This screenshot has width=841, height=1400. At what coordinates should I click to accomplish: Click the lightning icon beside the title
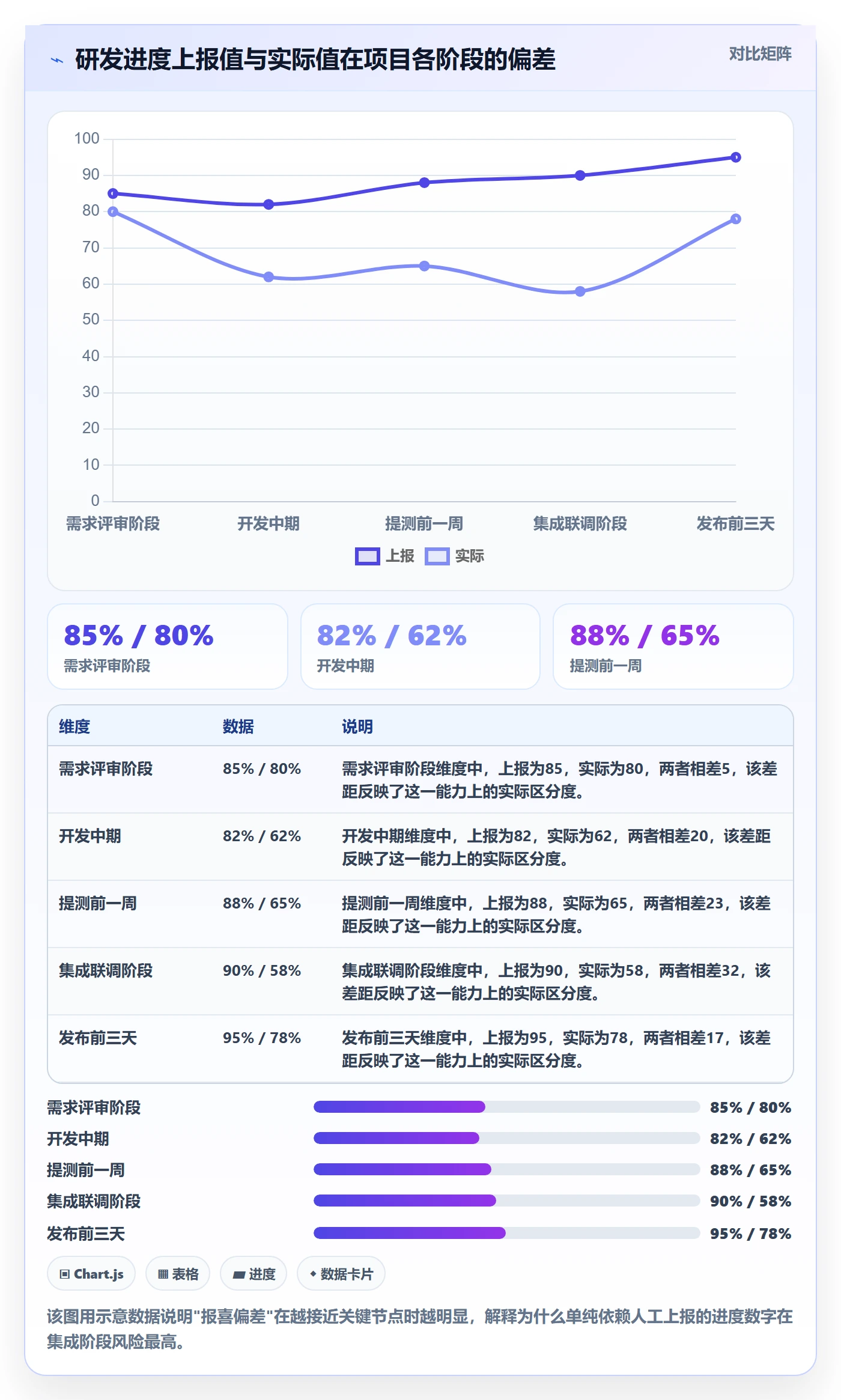click(x=57, y=60)
